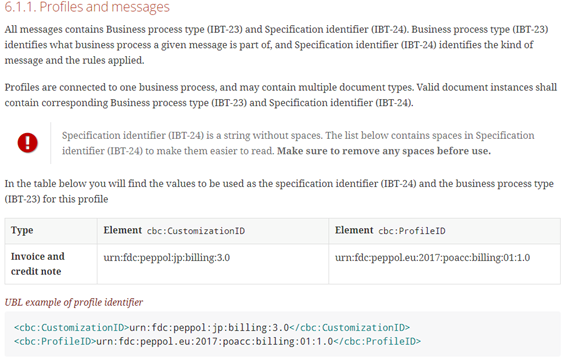Click the Element cbc:CustomizationID column header

point(213,231)
